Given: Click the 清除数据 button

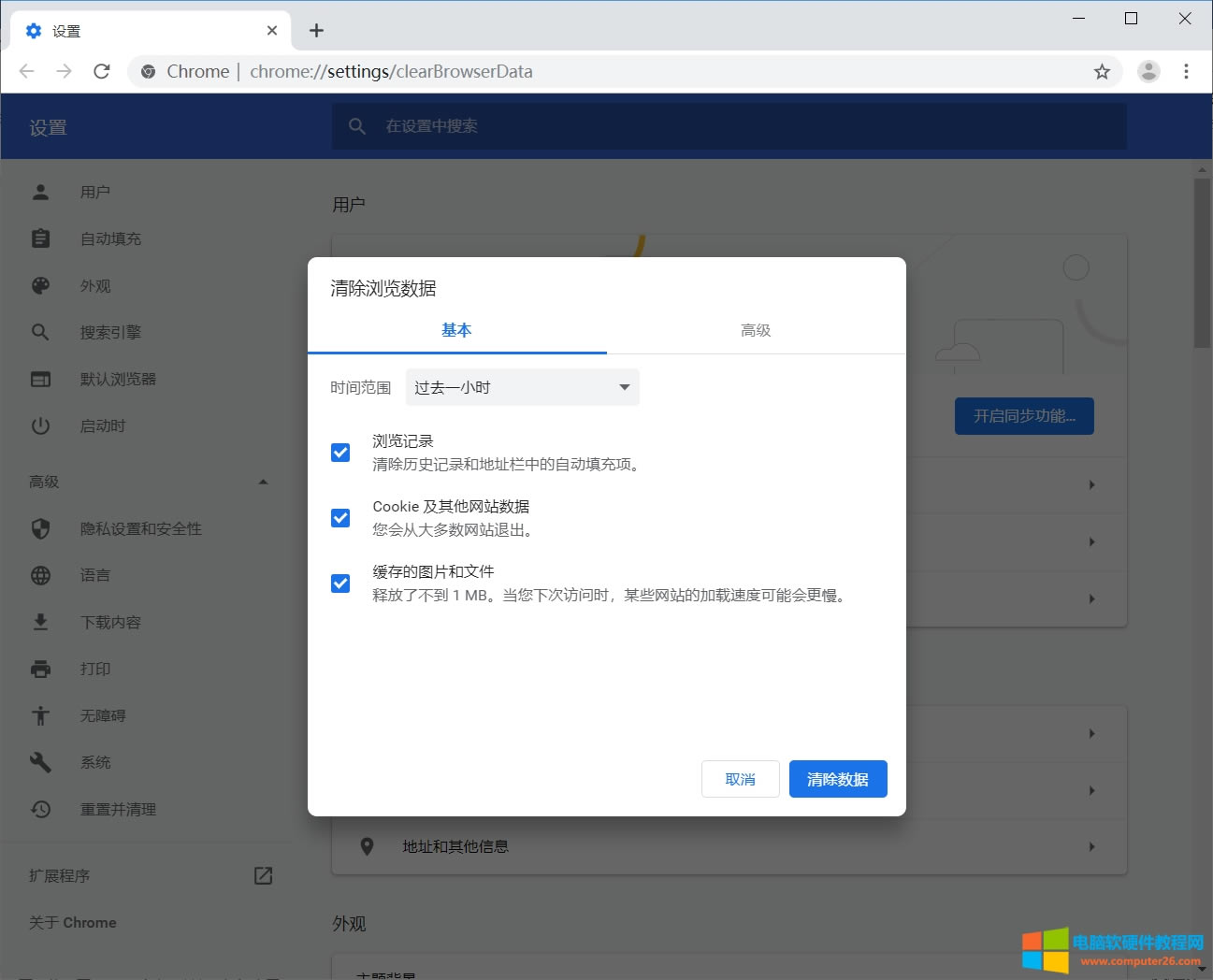Looking at the screenshot, I should click(x=837, y=778).
